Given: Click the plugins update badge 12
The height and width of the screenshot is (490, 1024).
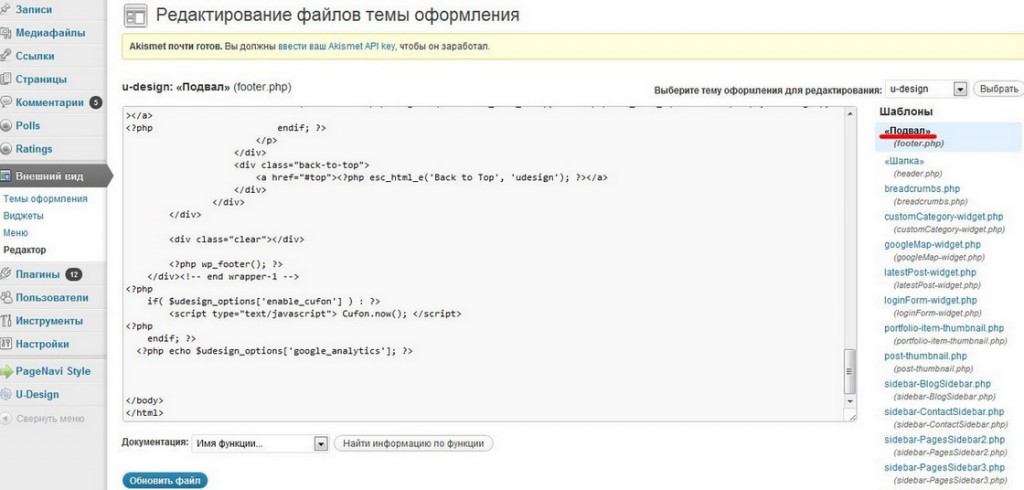Looking at the screenshot, I should coord(73,274).
